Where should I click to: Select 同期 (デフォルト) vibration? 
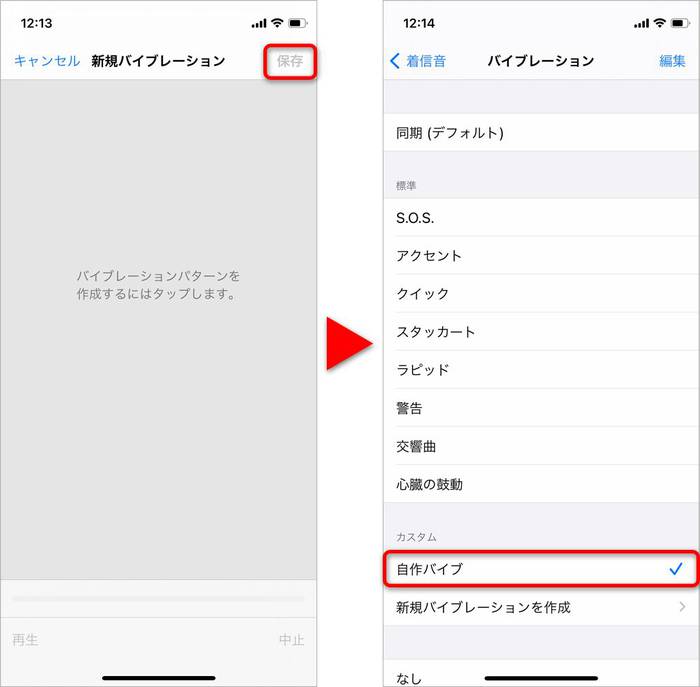pos(542,133)
